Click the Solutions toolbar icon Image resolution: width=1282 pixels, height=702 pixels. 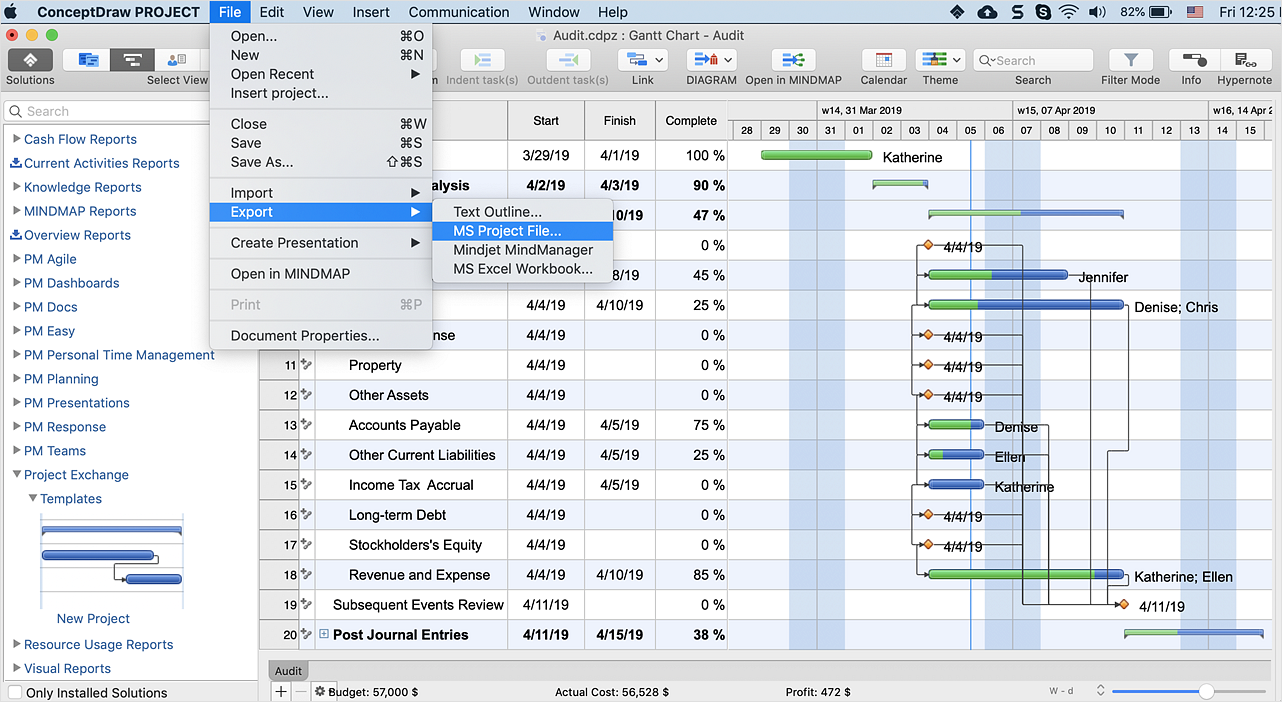pyautogui.click(x=30, y=60)
